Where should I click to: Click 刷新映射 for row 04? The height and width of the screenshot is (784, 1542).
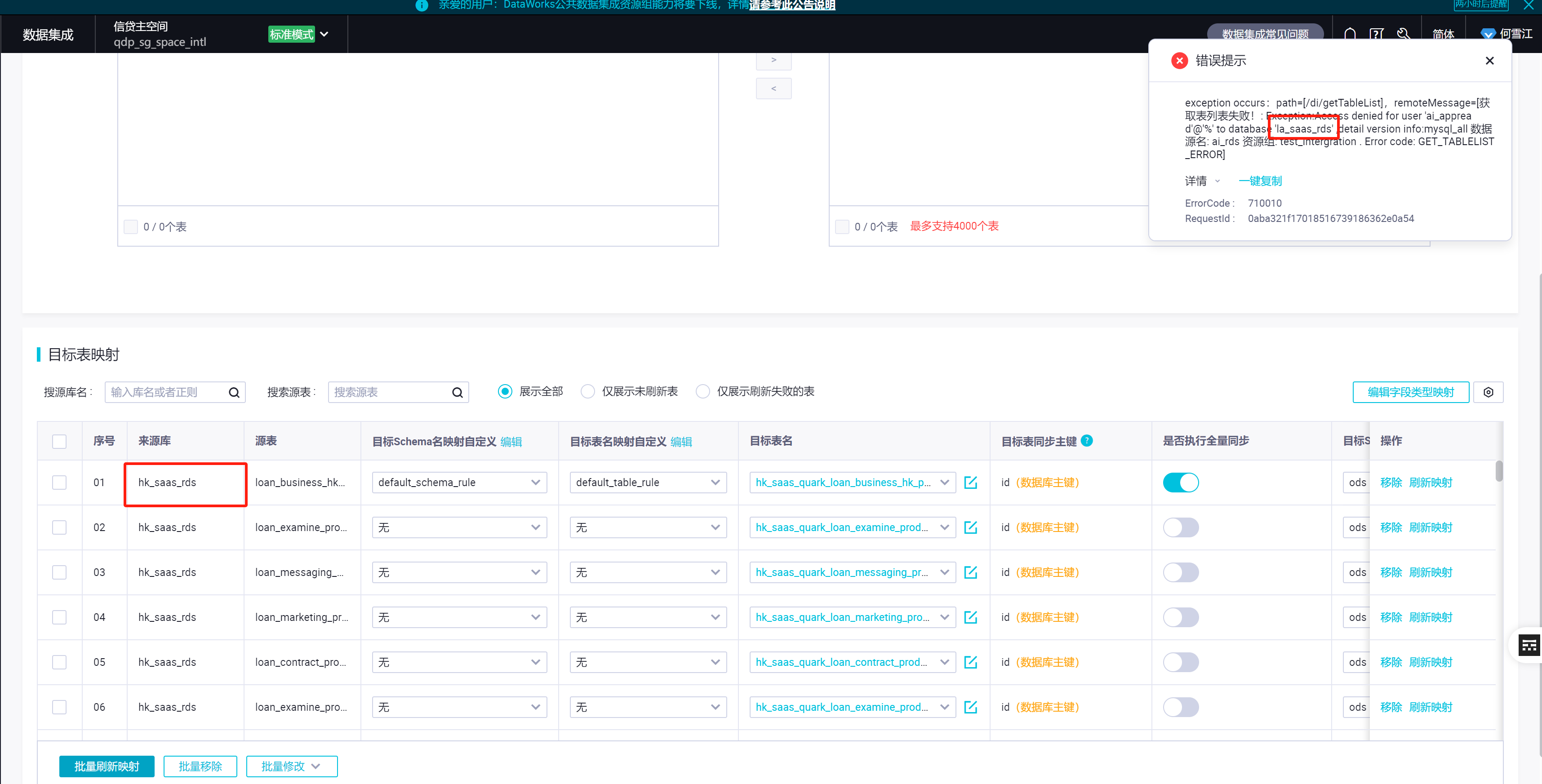coord(1430,617)
